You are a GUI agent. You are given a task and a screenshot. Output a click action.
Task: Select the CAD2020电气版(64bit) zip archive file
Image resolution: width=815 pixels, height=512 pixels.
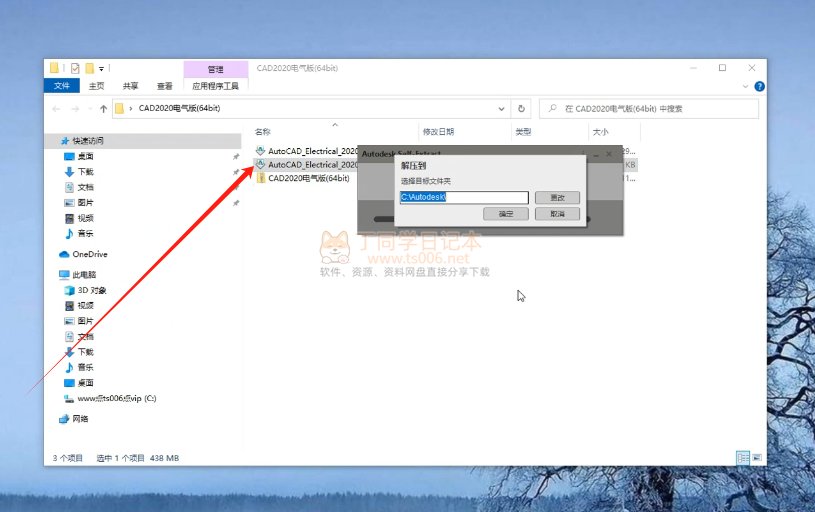coord(303,178)
